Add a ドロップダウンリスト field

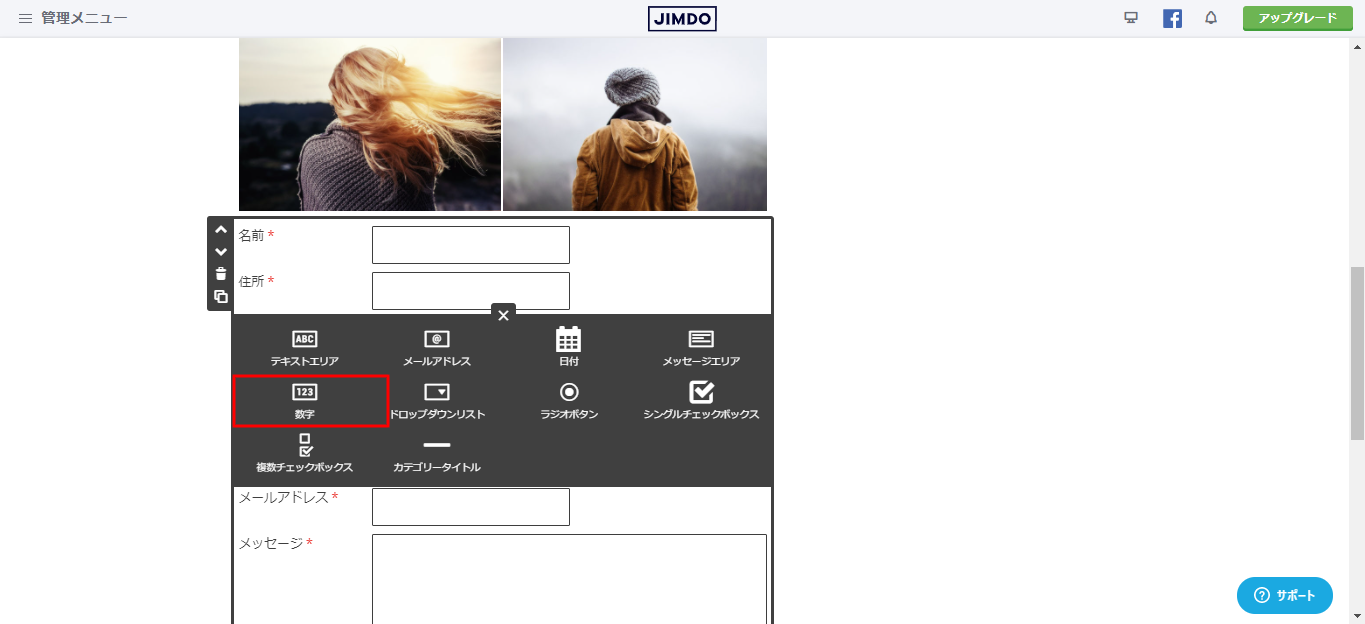point(437,401)
